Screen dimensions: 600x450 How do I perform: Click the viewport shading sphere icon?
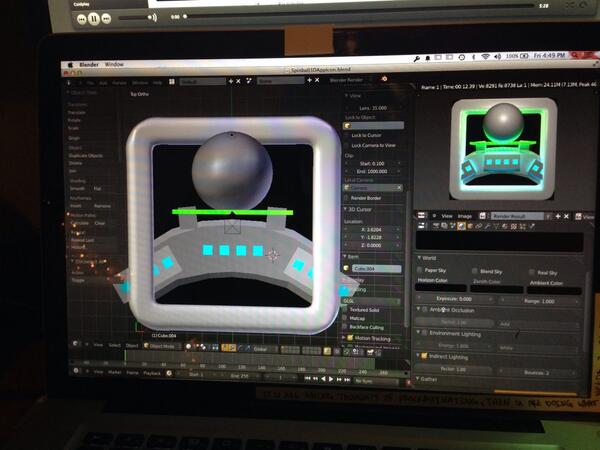pos(189,347)
